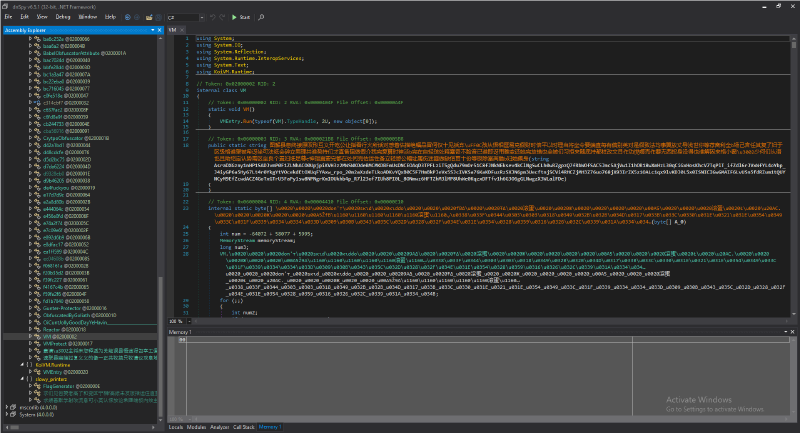Close the Assembly Explorer panel
The image size is (800, 433).
160,31
